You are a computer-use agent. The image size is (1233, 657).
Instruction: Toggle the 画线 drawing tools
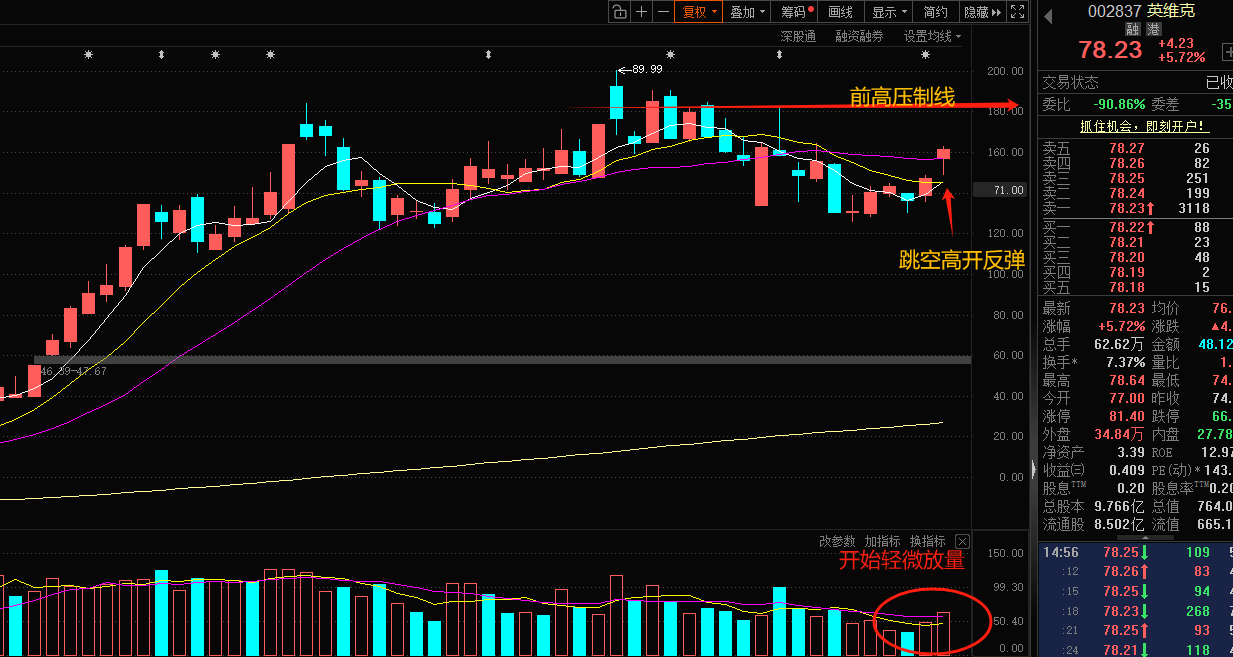coord(841,12)
